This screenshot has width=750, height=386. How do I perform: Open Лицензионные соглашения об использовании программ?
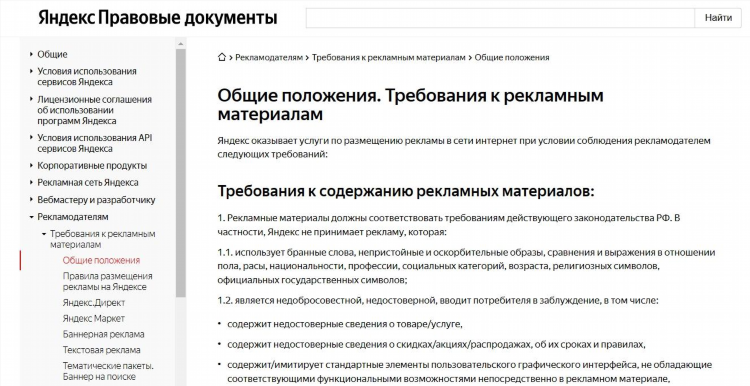coord(95,110)
